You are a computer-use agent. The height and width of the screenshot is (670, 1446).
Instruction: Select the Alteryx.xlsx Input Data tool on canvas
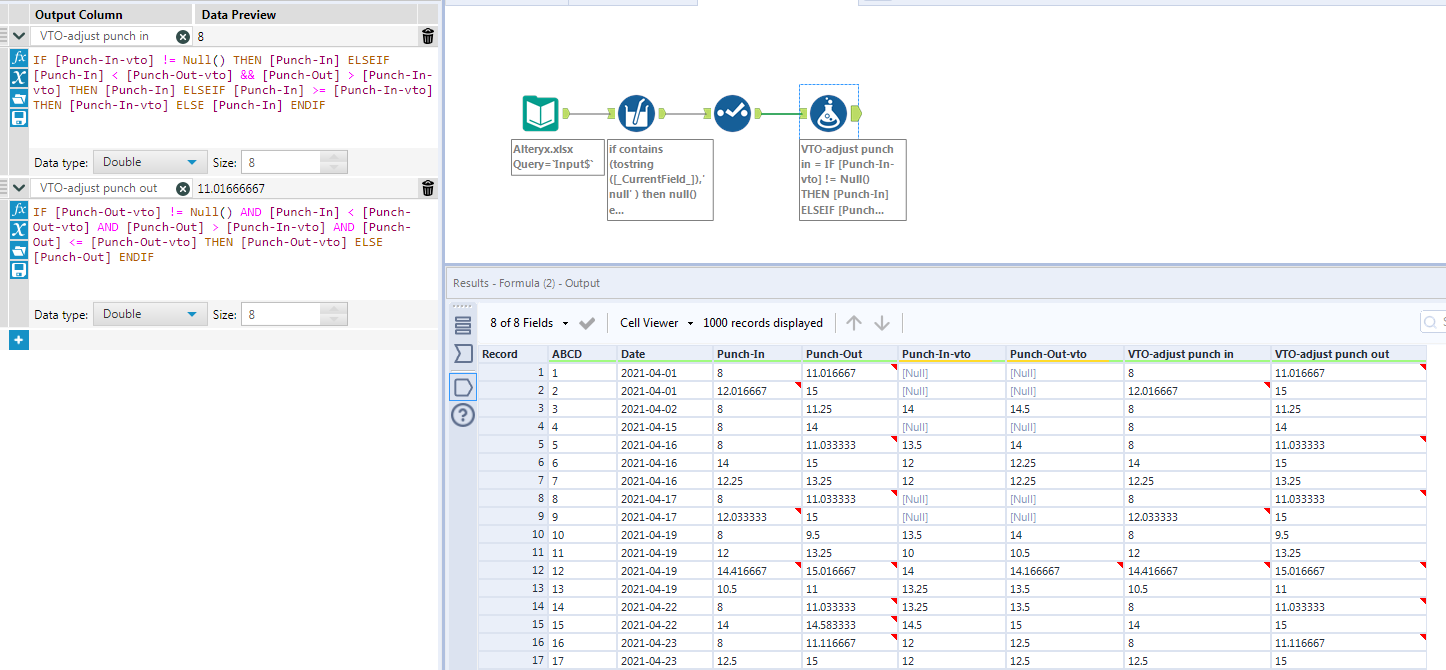(x=540, y=113)
